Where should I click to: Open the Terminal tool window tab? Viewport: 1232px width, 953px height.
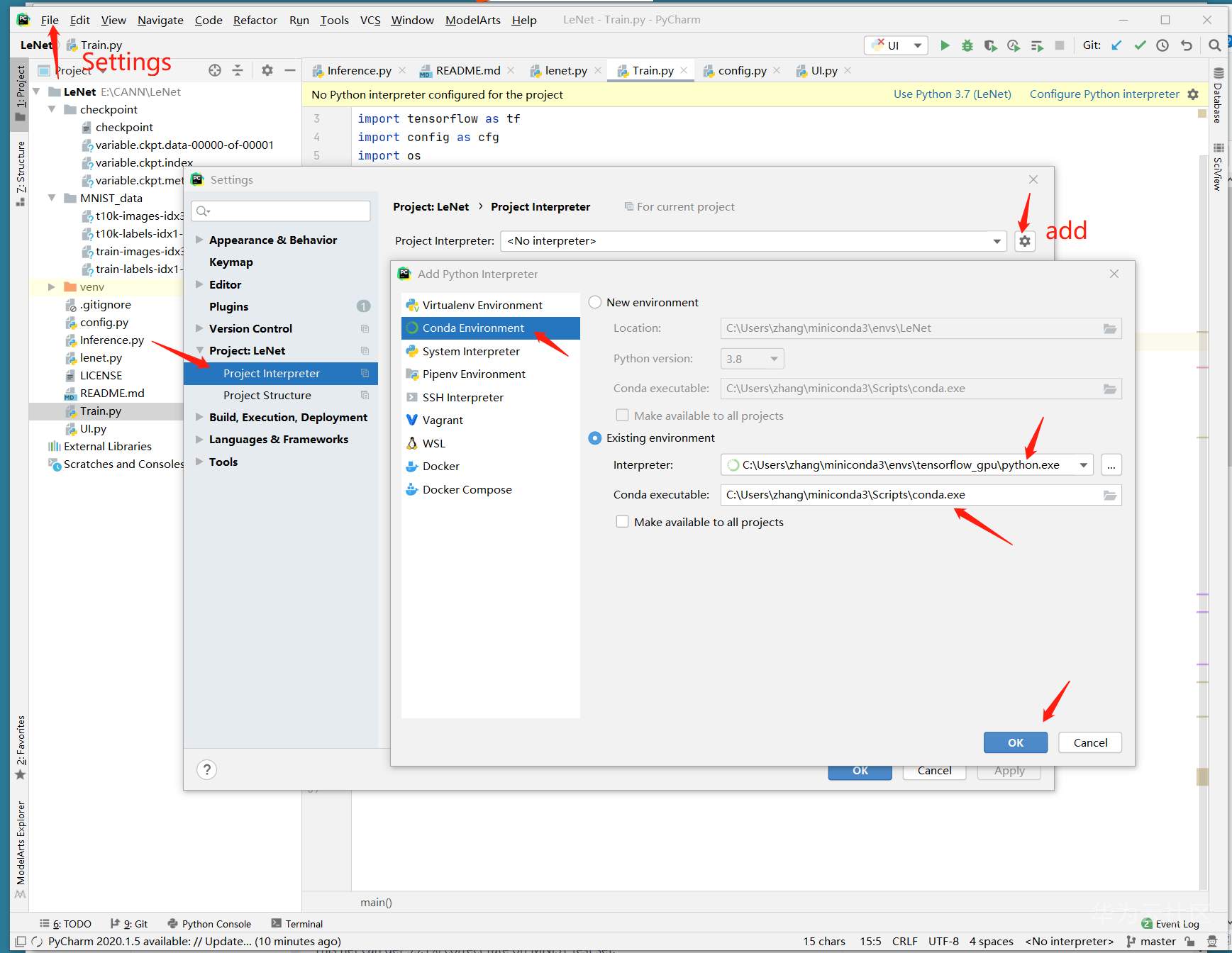(296, 923)
